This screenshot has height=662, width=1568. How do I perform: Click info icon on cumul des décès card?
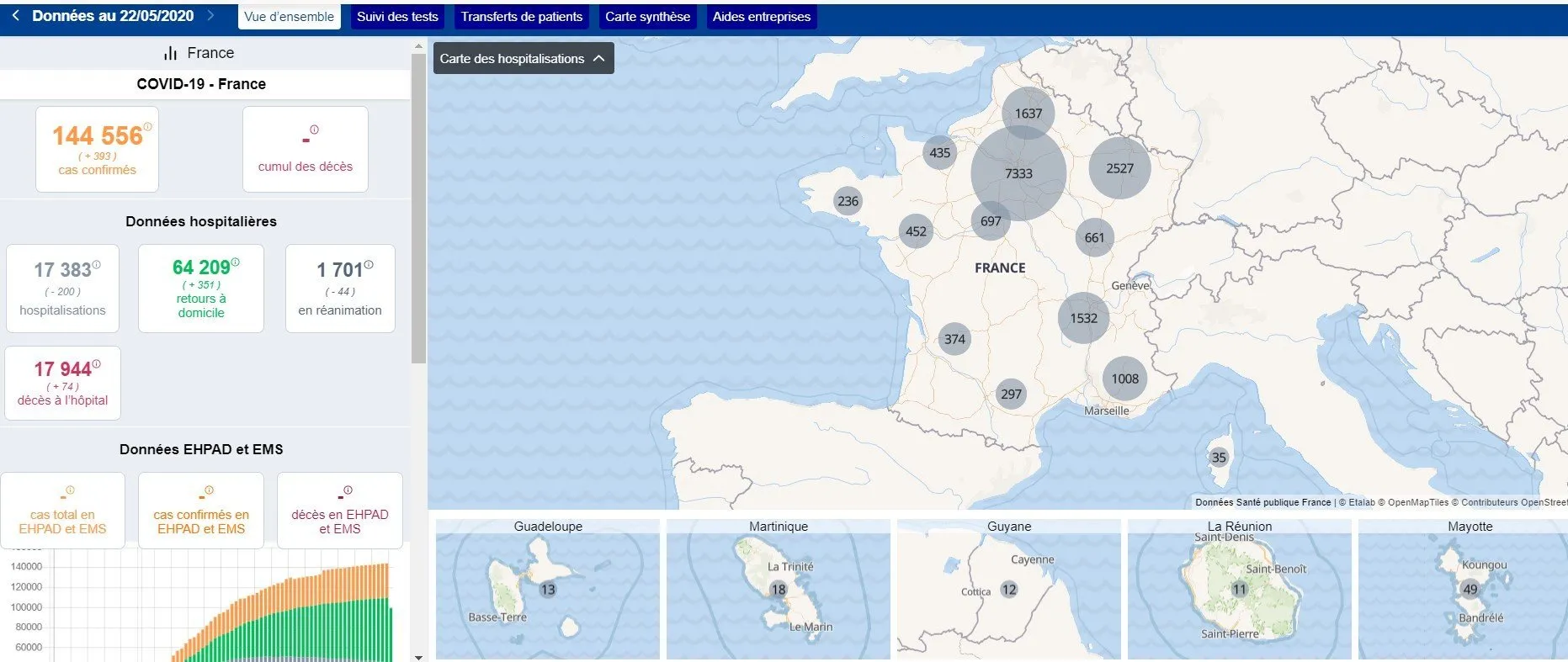(314, 130)
